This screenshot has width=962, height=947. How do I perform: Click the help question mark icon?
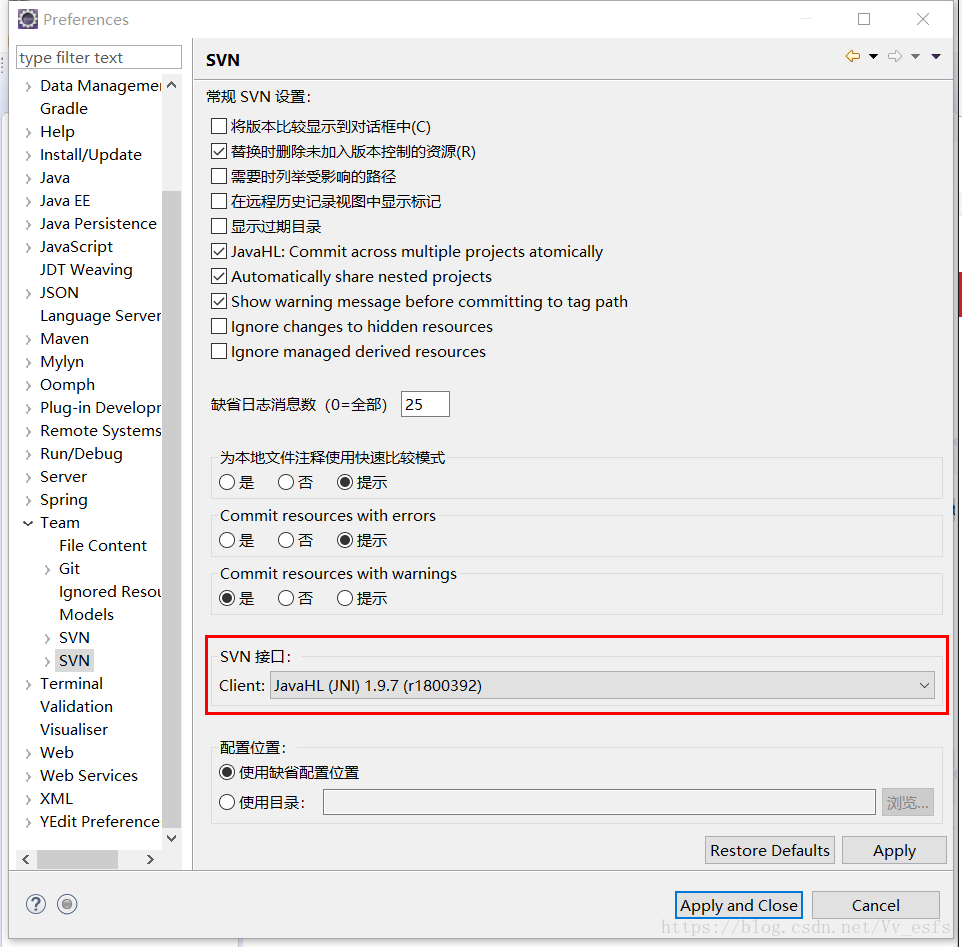tap(36, 904)
